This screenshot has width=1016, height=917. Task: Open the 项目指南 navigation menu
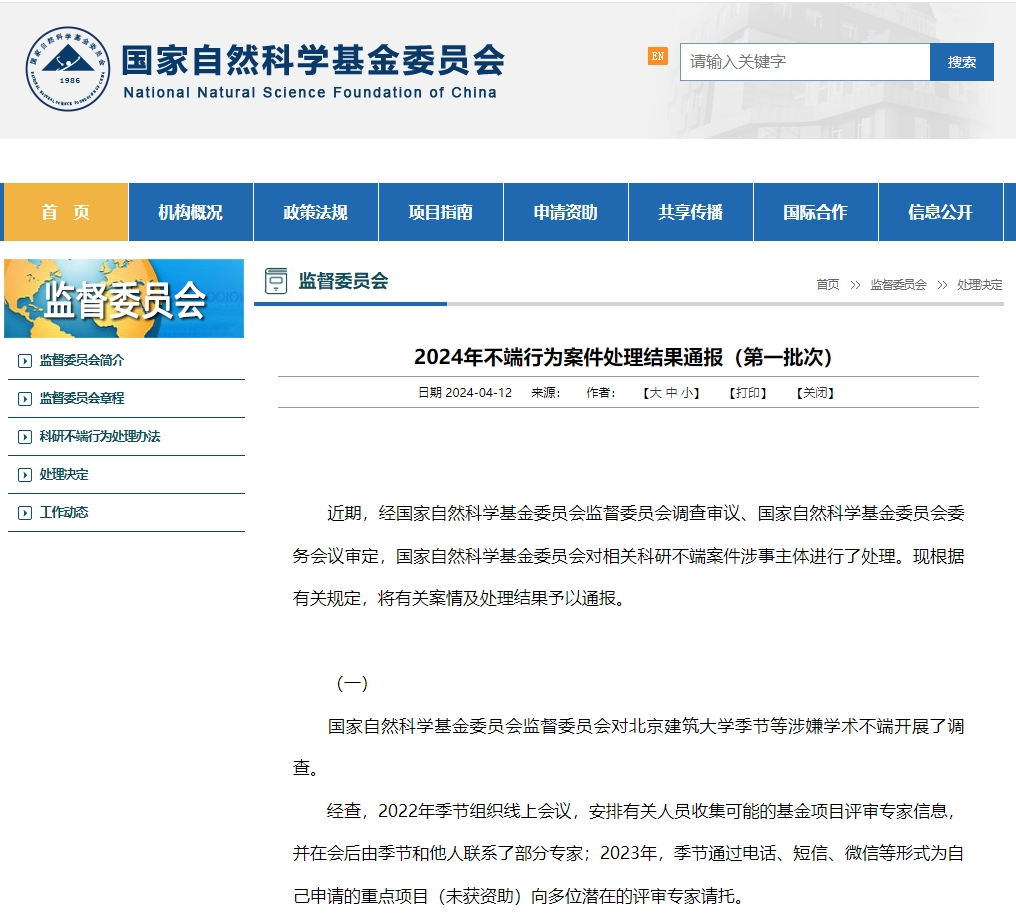(x=440, y=212)
